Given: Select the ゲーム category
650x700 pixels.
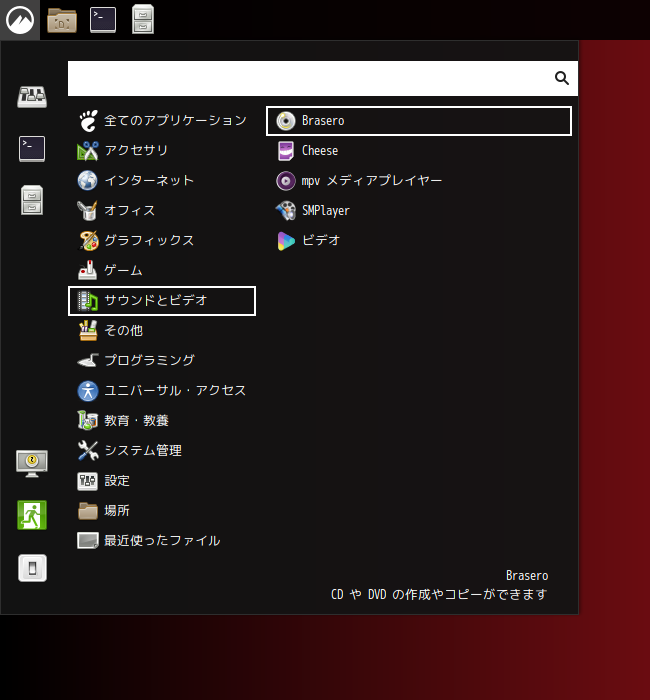Looking at the screenshot, I should [x=162, y=271].
